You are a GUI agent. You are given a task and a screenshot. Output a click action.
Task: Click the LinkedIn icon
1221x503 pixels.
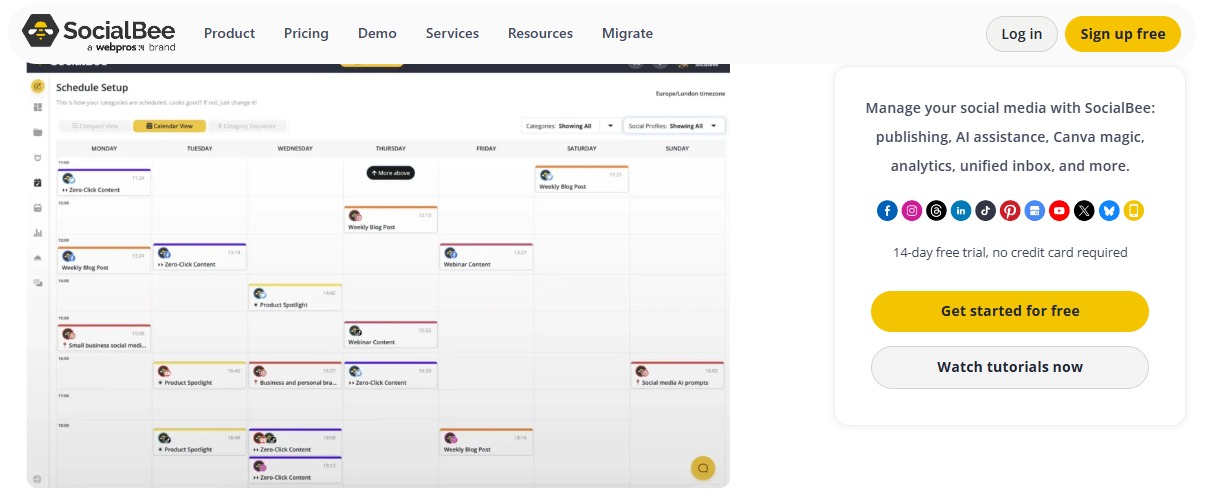[x=961, y=210]
